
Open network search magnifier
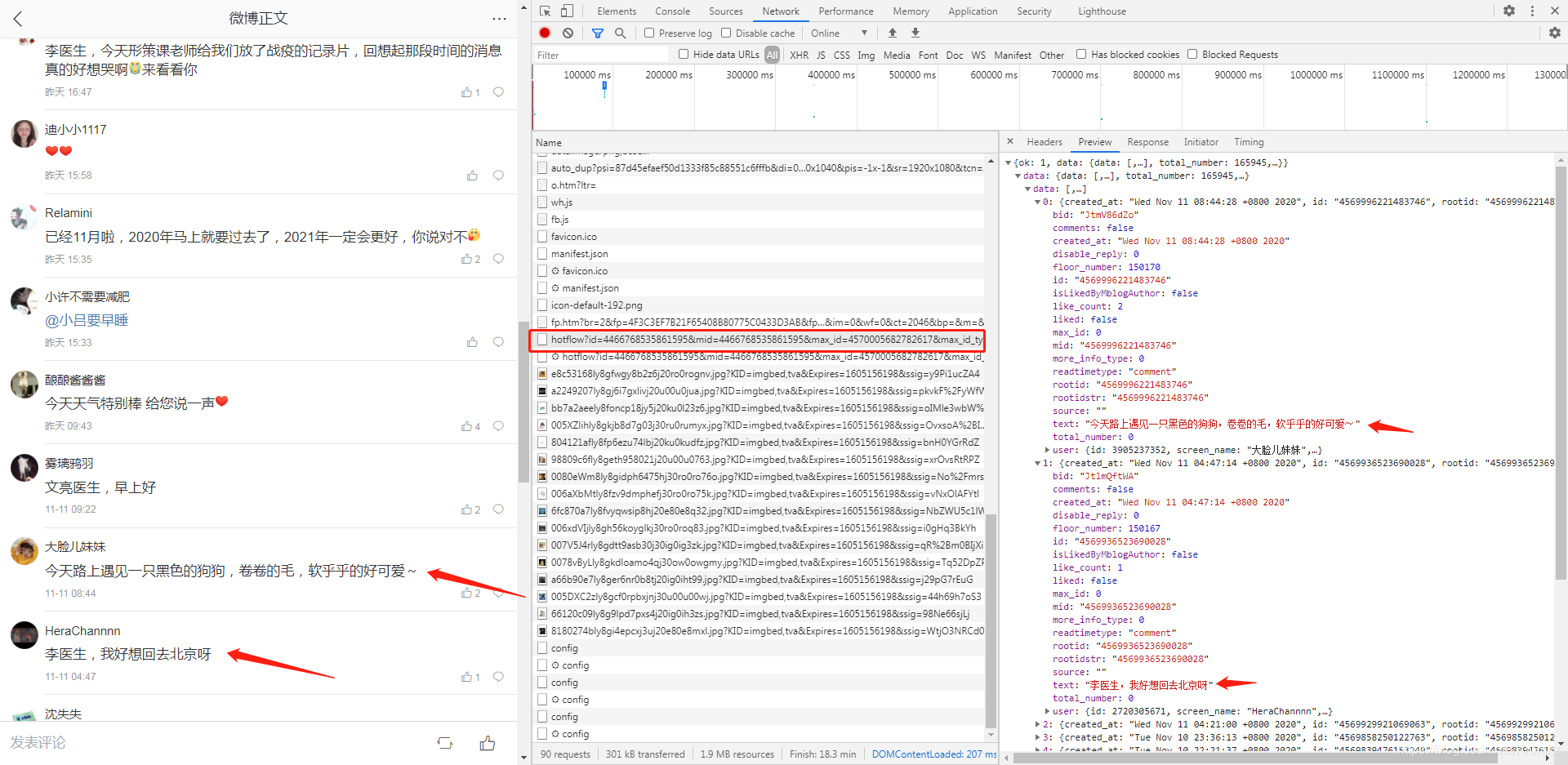[x=620, y=33]
